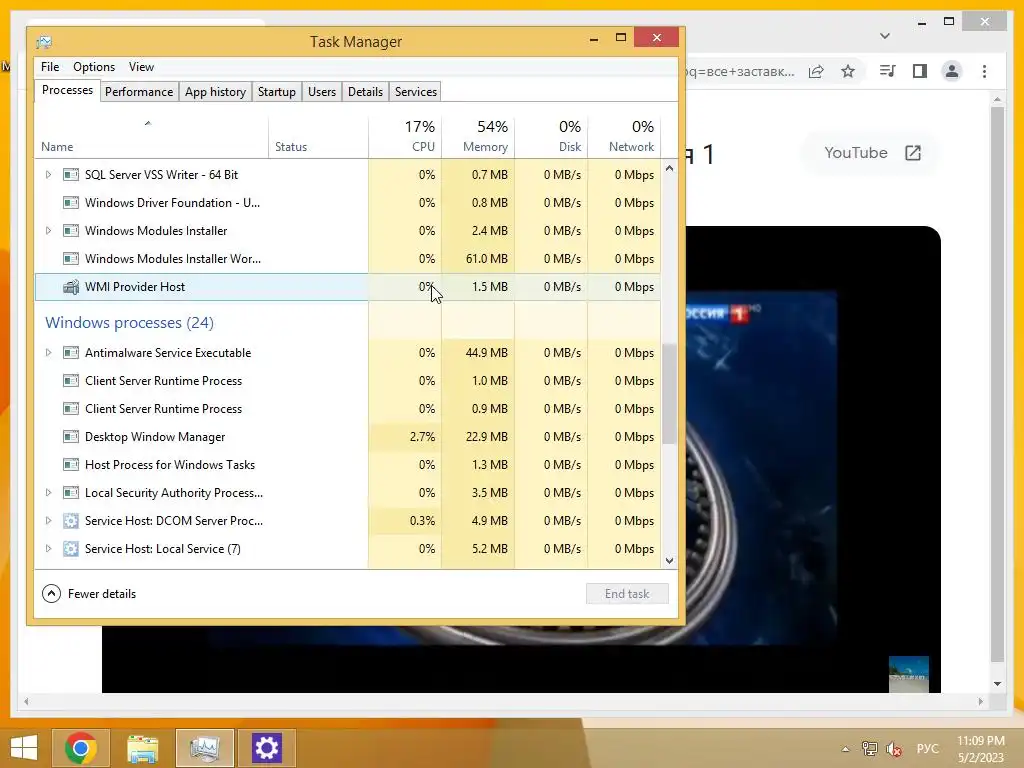This screenshot has height=768, width=1024.
Task: Open the YouTube link in browser
Action: pos(872,153)
